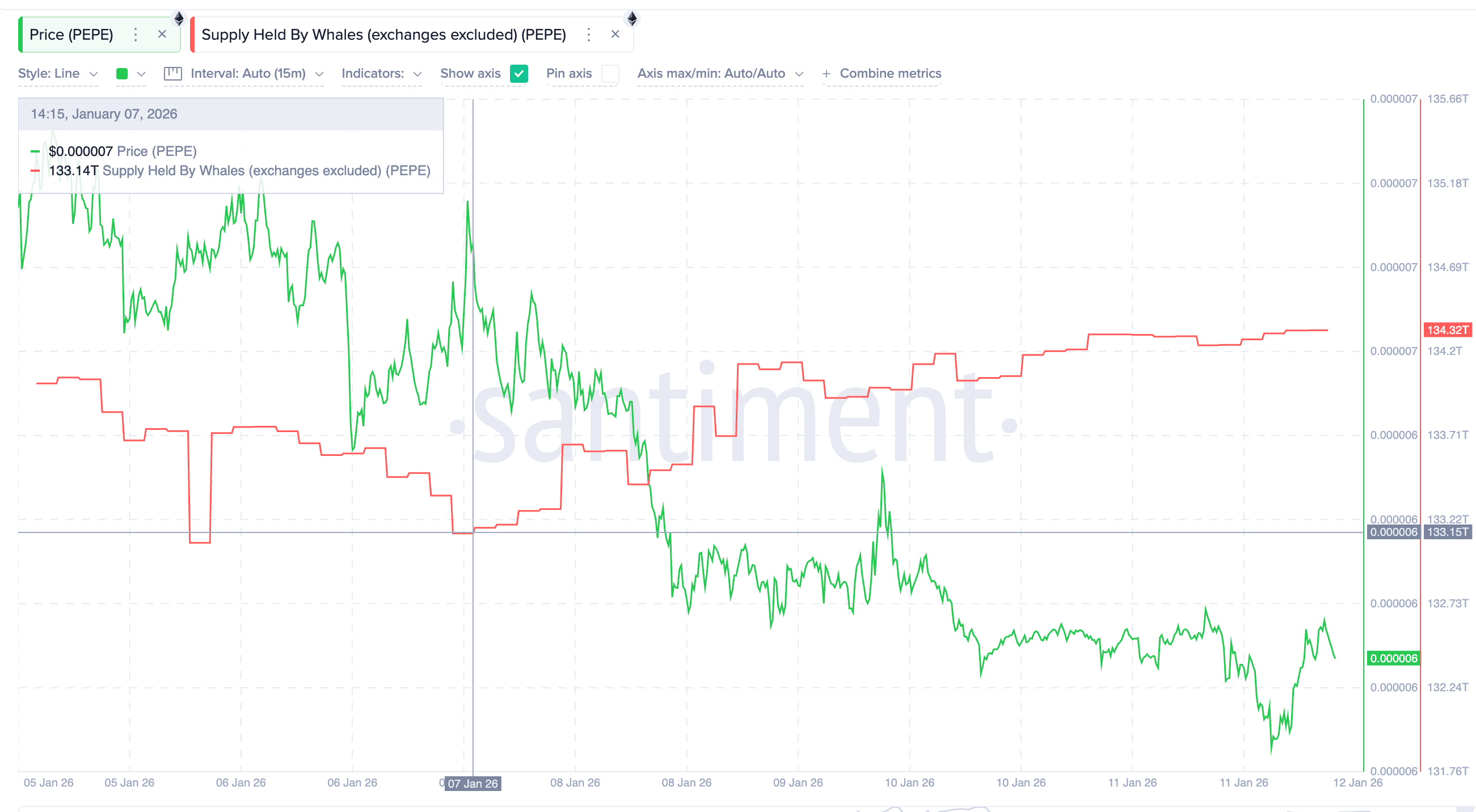Click the Ethereum icon above the Price (PEPE) card
The width and height of the screenshot is (1476, 812).
(179, 18)
